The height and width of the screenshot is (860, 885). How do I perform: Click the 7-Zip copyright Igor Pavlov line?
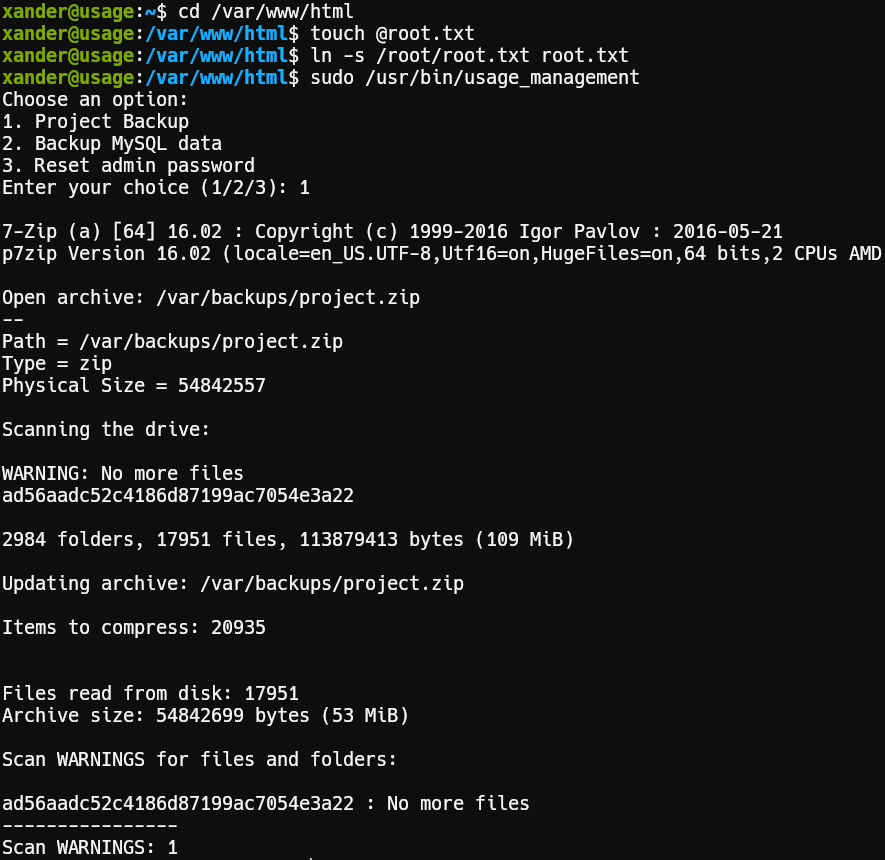(x=392, y=231)
